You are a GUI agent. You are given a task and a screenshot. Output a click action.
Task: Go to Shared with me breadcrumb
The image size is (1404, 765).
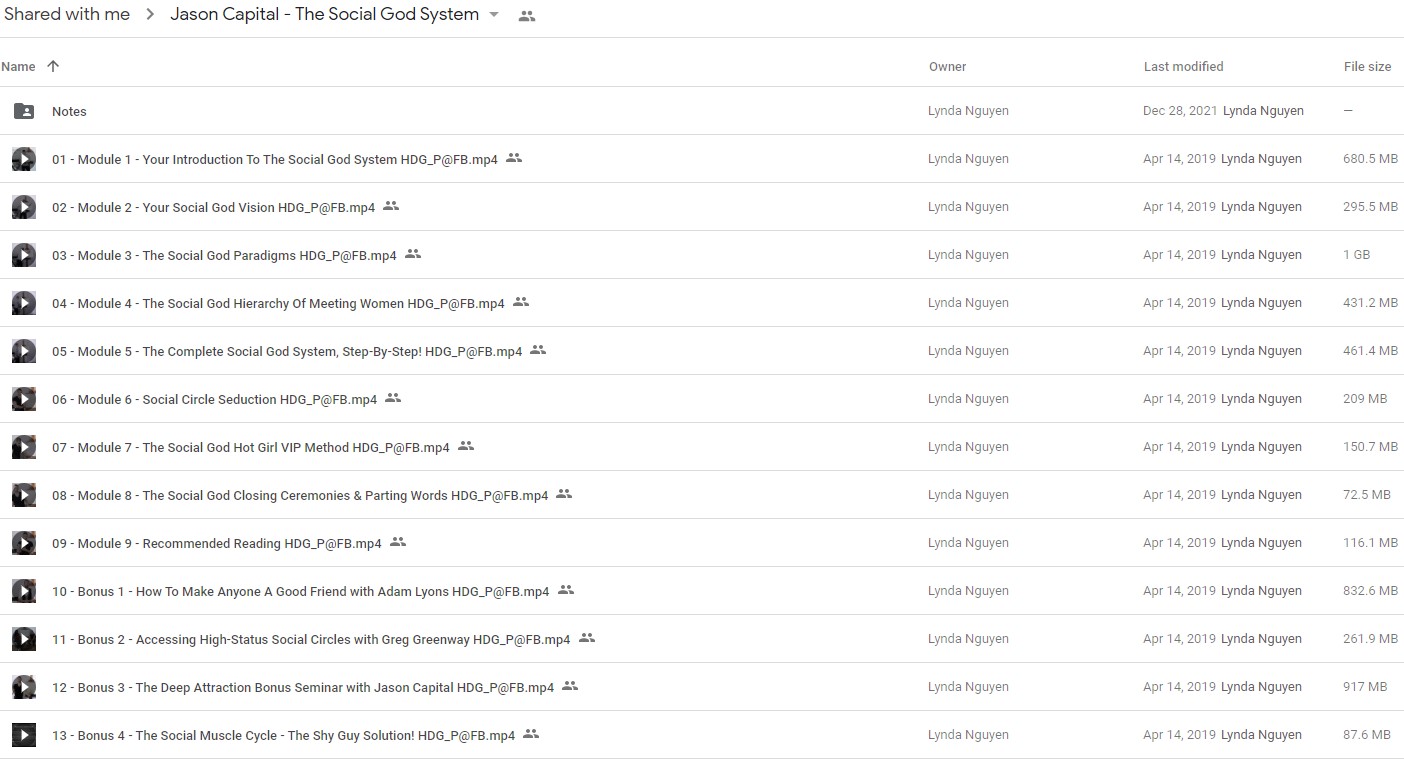coord(67,14)
